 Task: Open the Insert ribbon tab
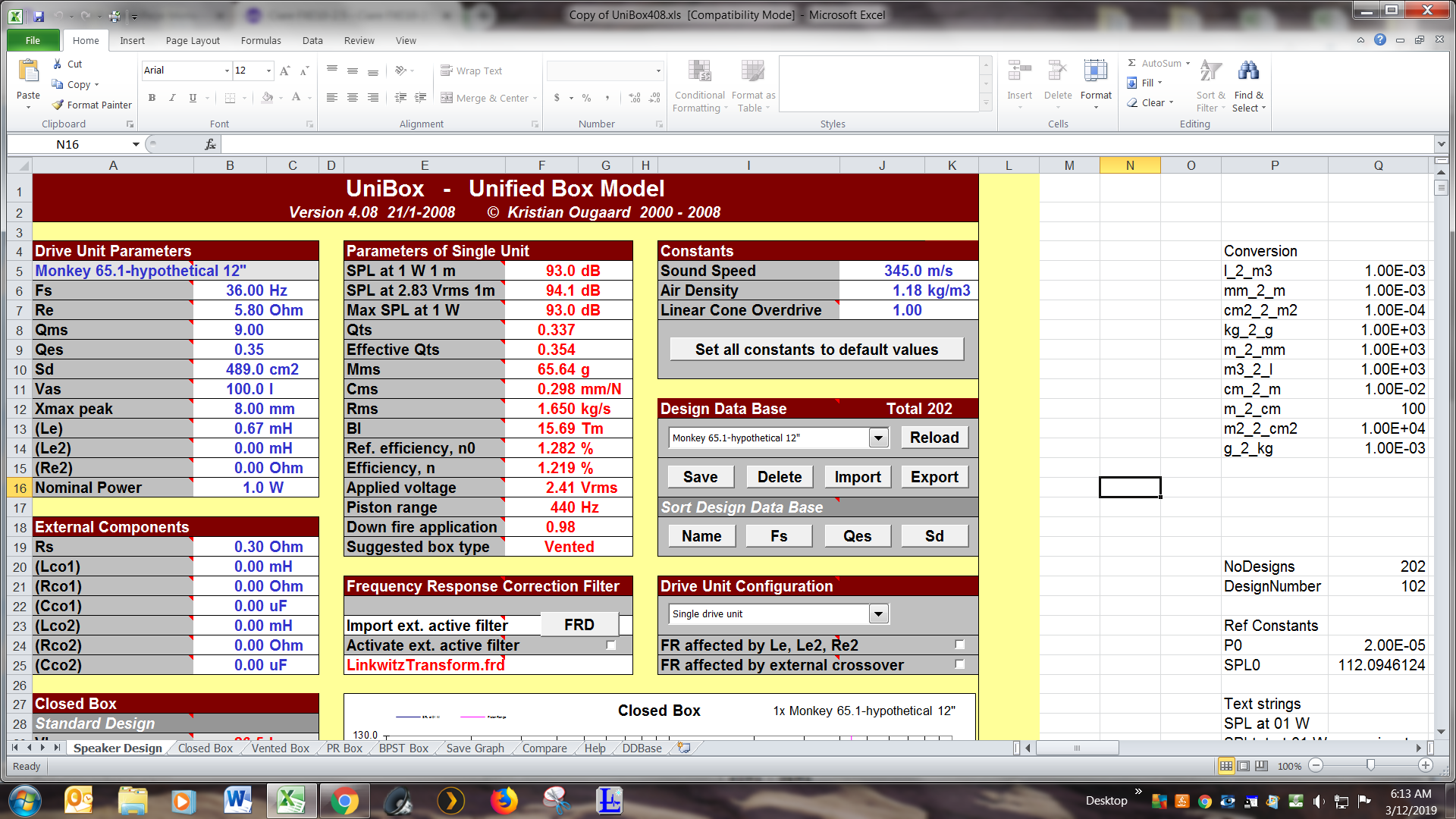click(x=132, y=40)
